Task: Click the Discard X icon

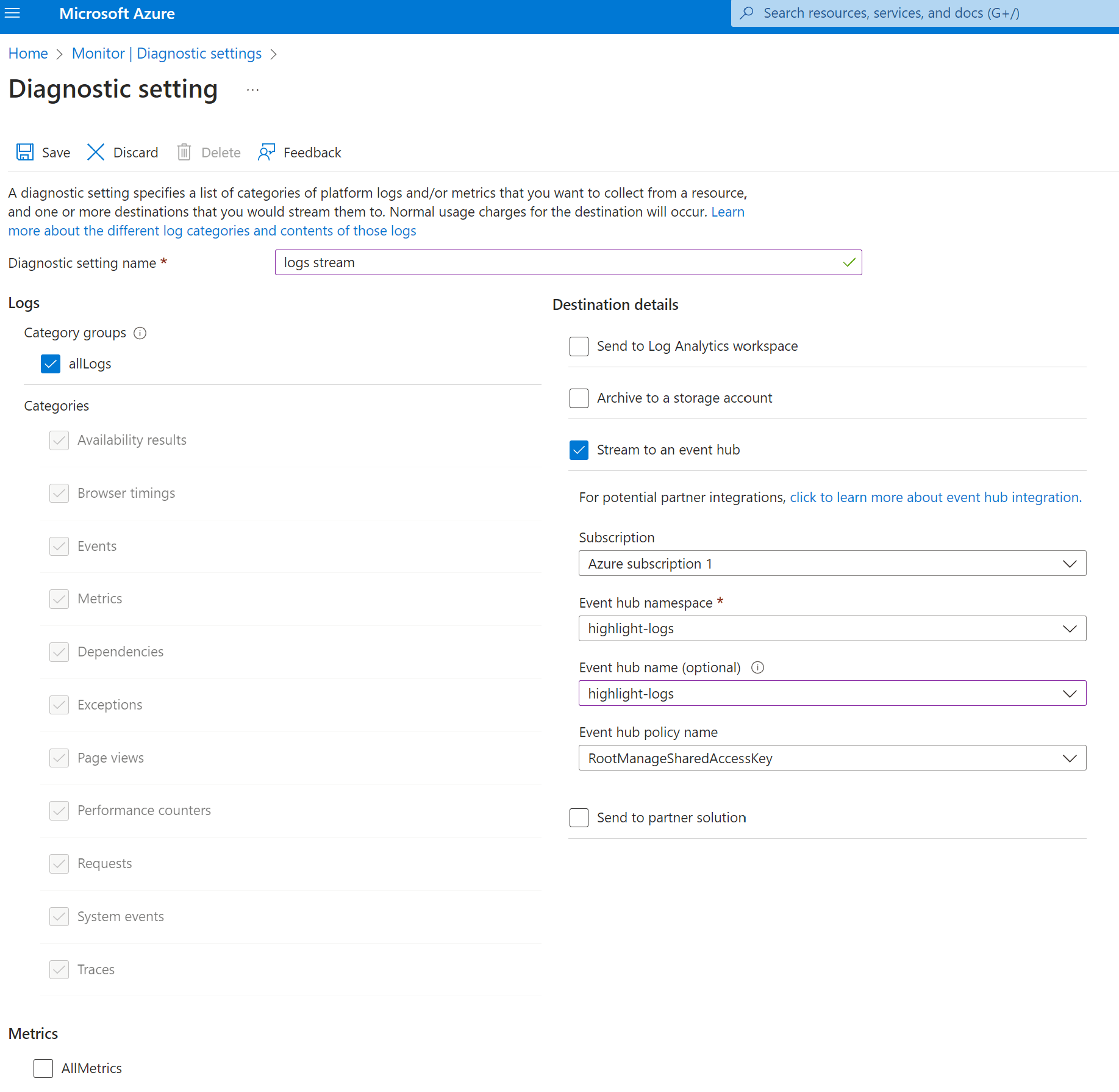Action: 96,152
